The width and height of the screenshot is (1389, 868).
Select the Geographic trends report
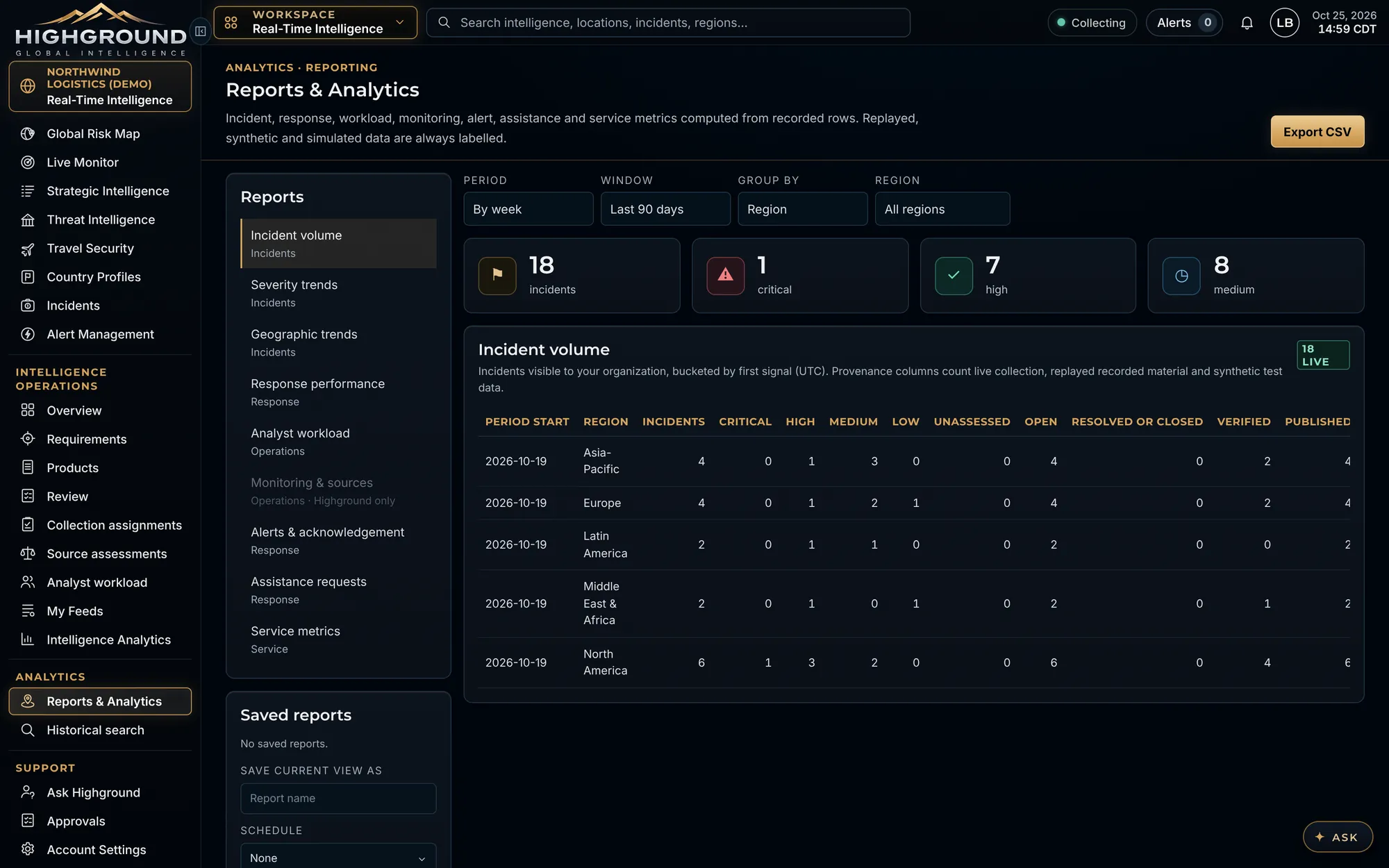click(338, 342)
